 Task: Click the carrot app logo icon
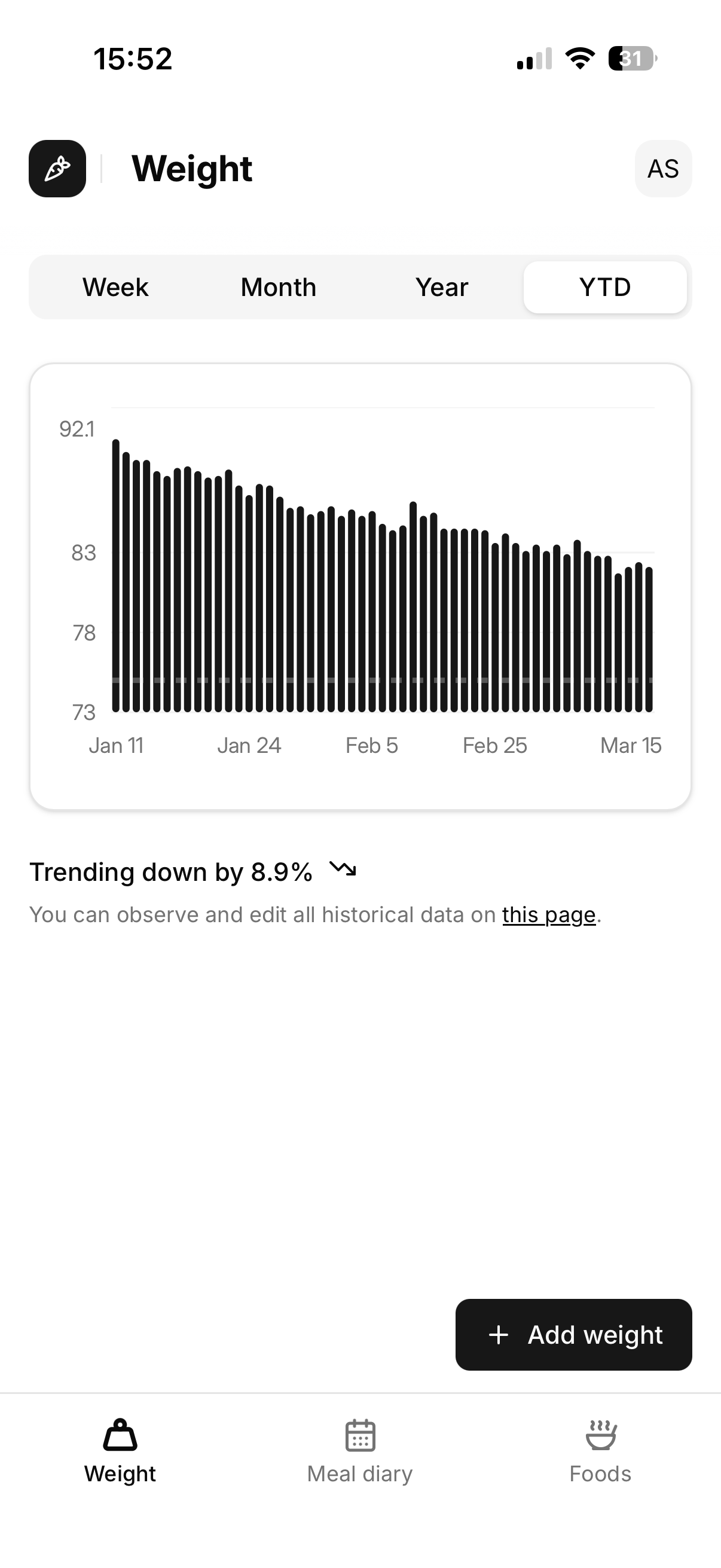point(57,169)
